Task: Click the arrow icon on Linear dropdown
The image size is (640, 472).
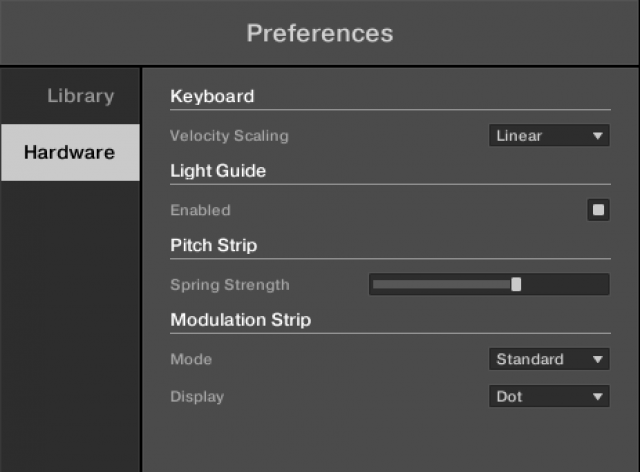Action: (597, 136)
